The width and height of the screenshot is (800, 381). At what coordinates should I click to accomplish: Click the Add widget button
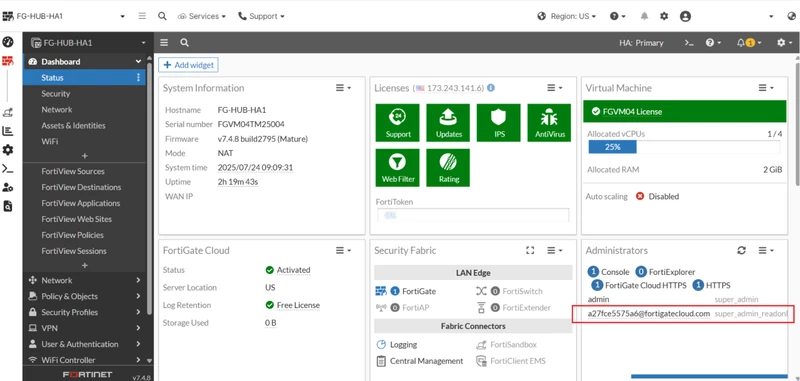coord(189,65)
